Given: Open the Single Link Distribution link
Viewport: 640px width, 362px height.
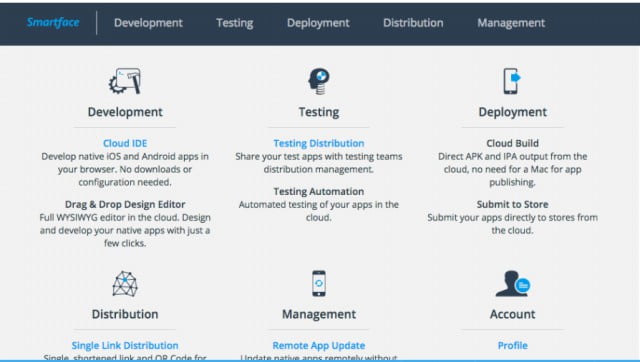Looking at the screenshot, I should coord(125,345).
